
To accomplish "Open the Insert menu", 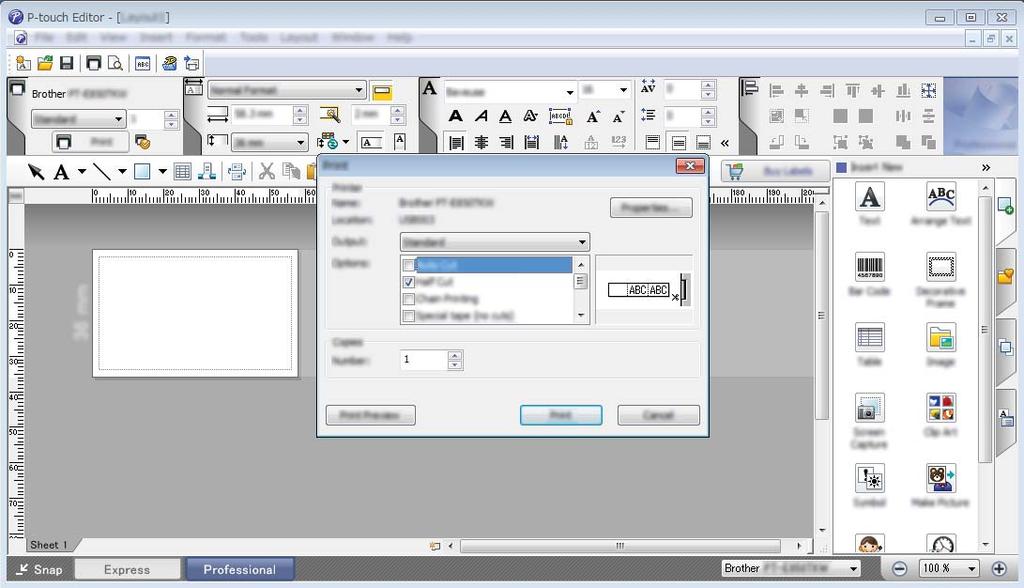I will [155, 37].
